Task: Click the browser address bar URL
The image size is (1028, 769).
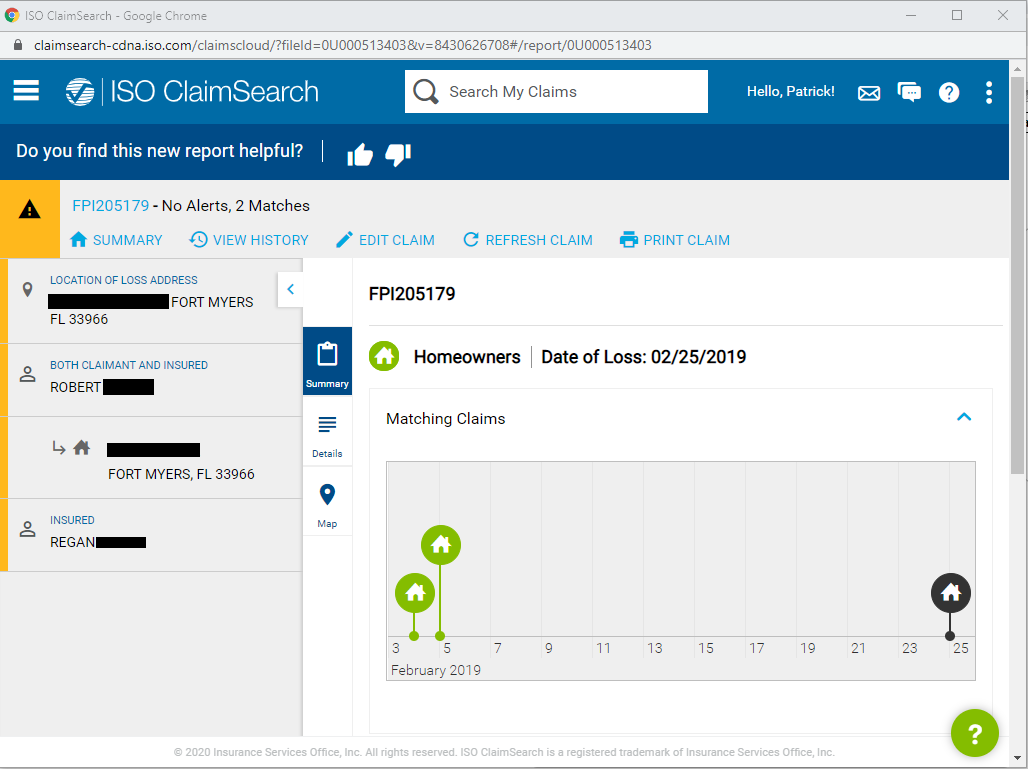Action: coord(343,45)
